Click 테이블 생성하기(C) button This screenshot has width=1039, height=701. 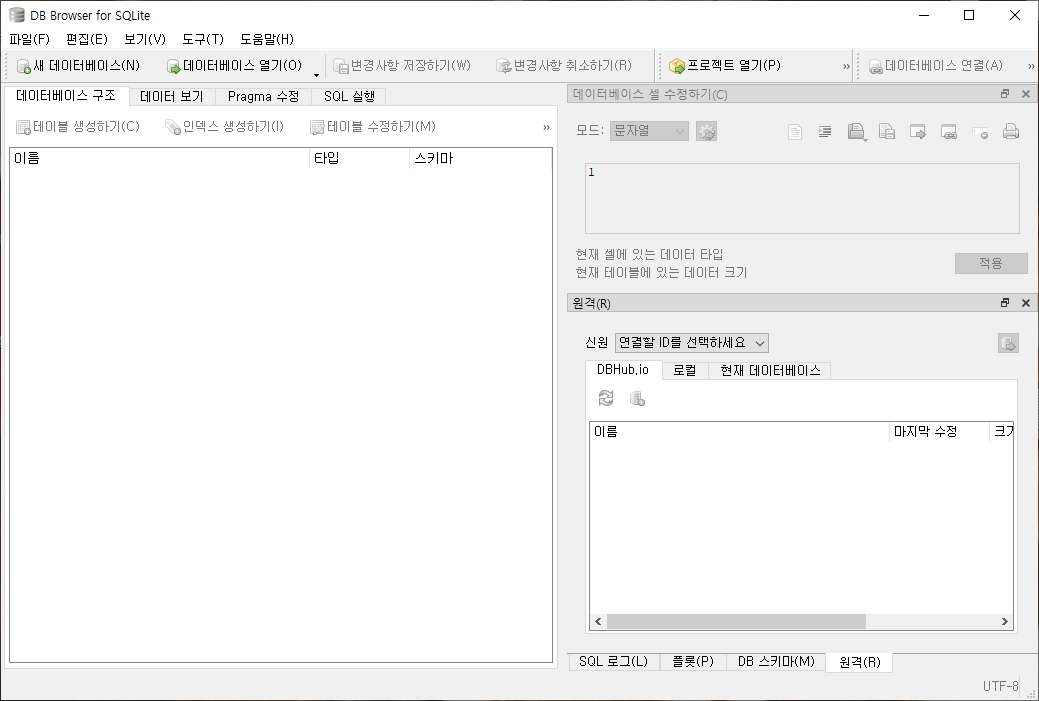point(78,127)
